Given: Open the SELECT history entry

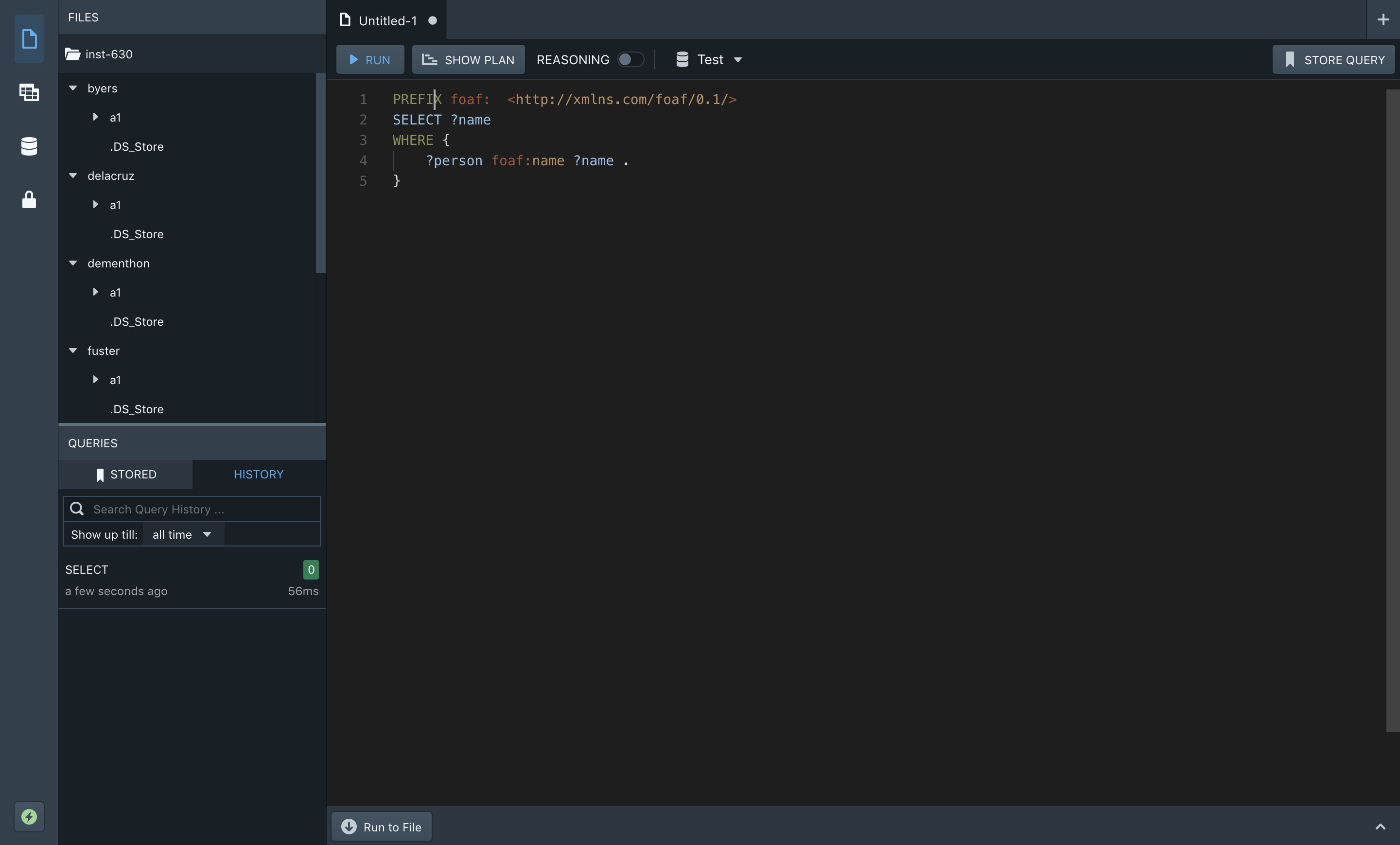Looking at the screenshot, I should (192, 580).
